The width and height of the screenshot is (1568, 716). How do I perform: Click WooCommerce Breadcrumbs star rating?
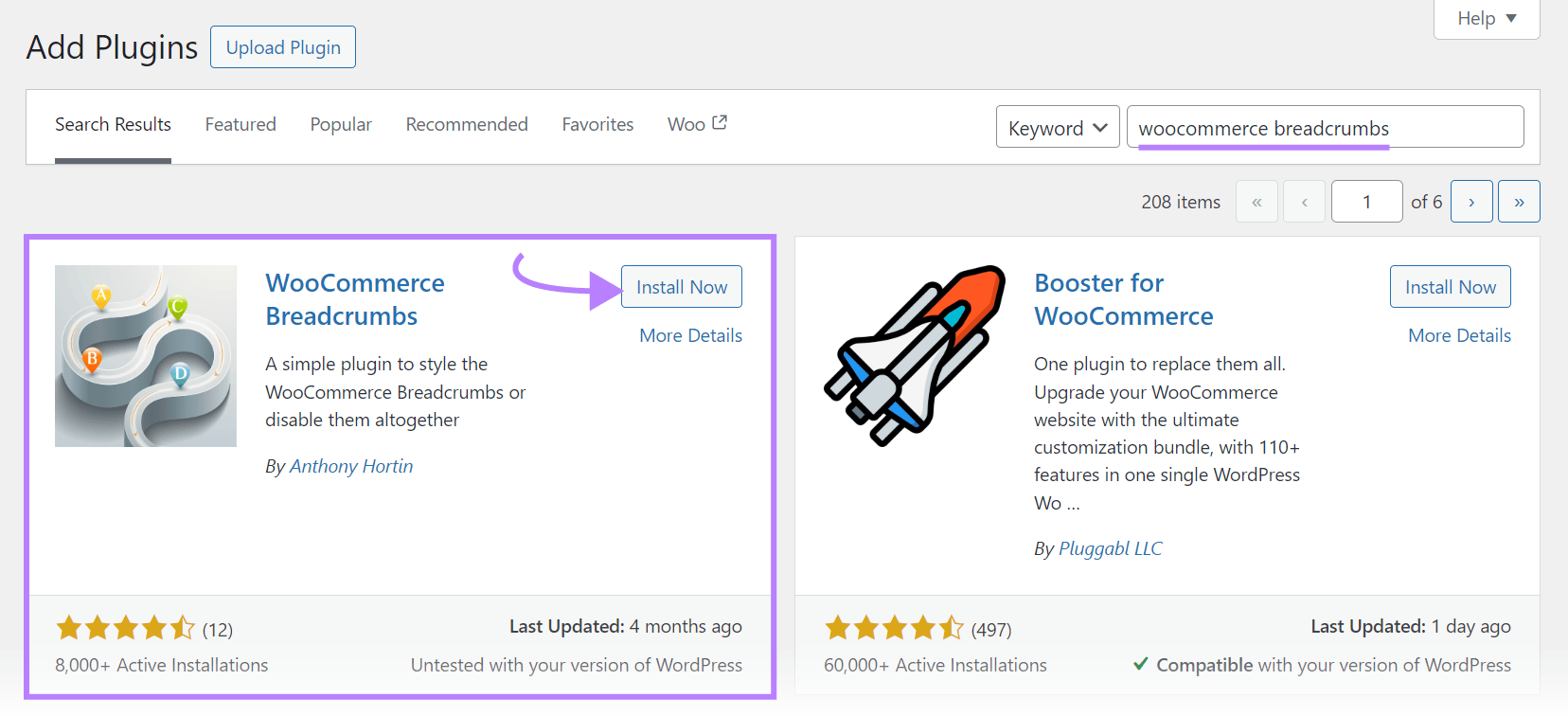tap(125, 628)
